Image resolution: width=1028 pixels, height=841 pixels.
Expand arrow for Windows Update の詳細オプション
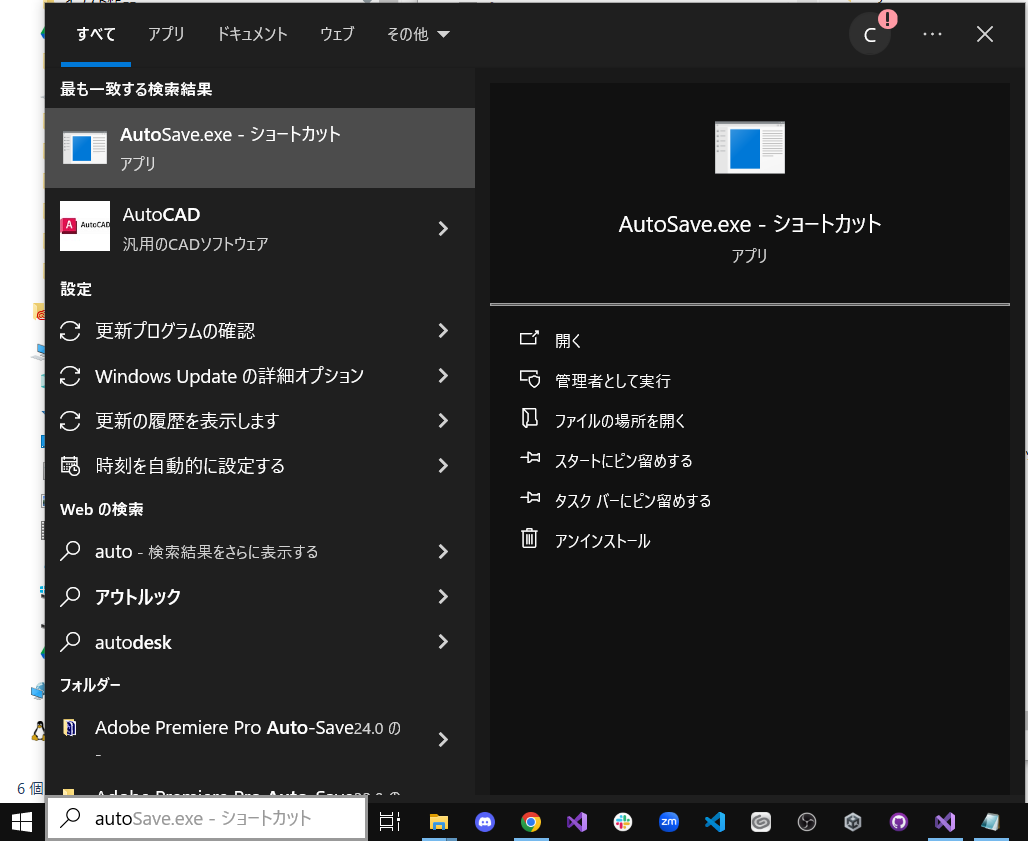point(443,376)
